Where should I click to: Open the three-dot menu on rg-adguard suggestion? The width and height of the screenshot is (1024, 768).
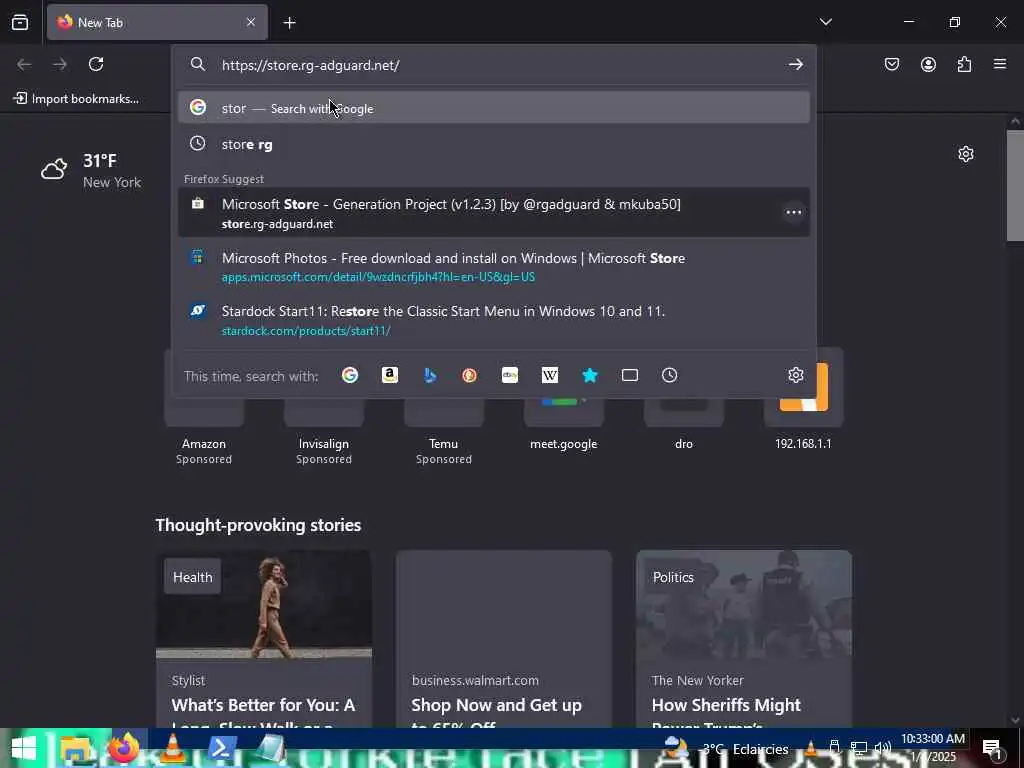pyautogui.click(x=793, y=212)
